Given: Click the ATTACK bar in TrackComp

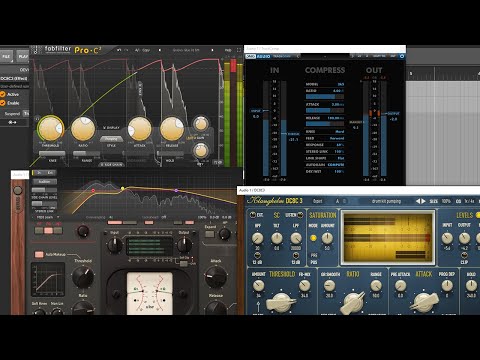Looking at the screenshot, I should [x=325, y=110].
